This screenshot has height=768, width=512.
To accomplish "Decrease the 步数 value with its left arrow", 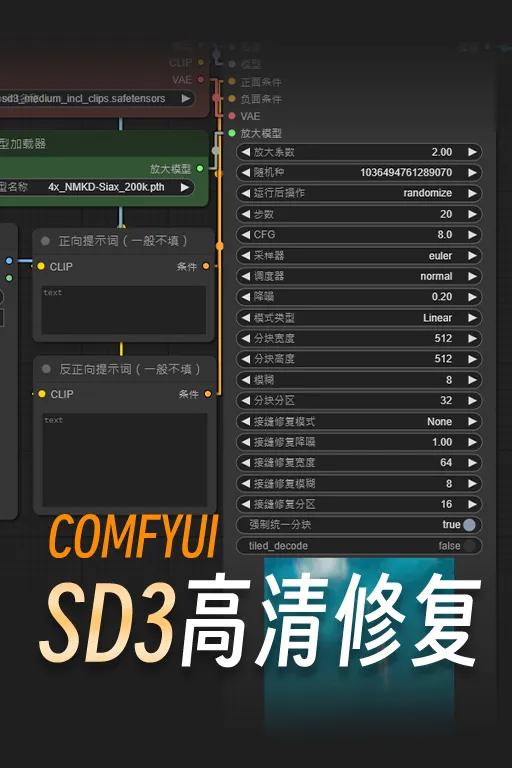I will 246,214.
